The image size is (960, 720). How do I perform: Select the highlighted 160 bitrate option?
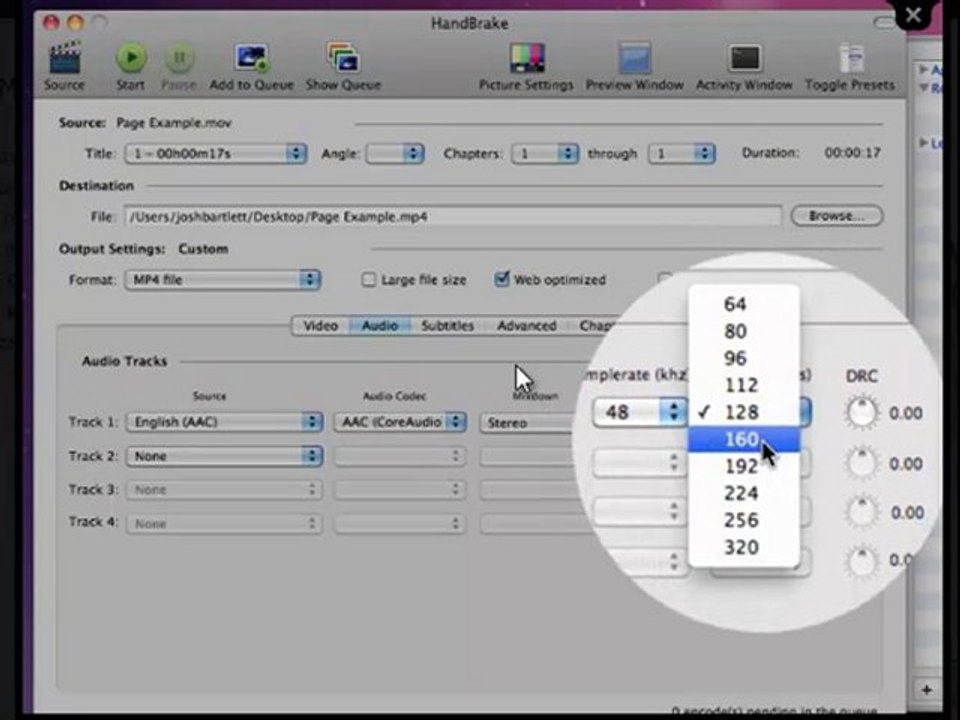tap(744, 439)
